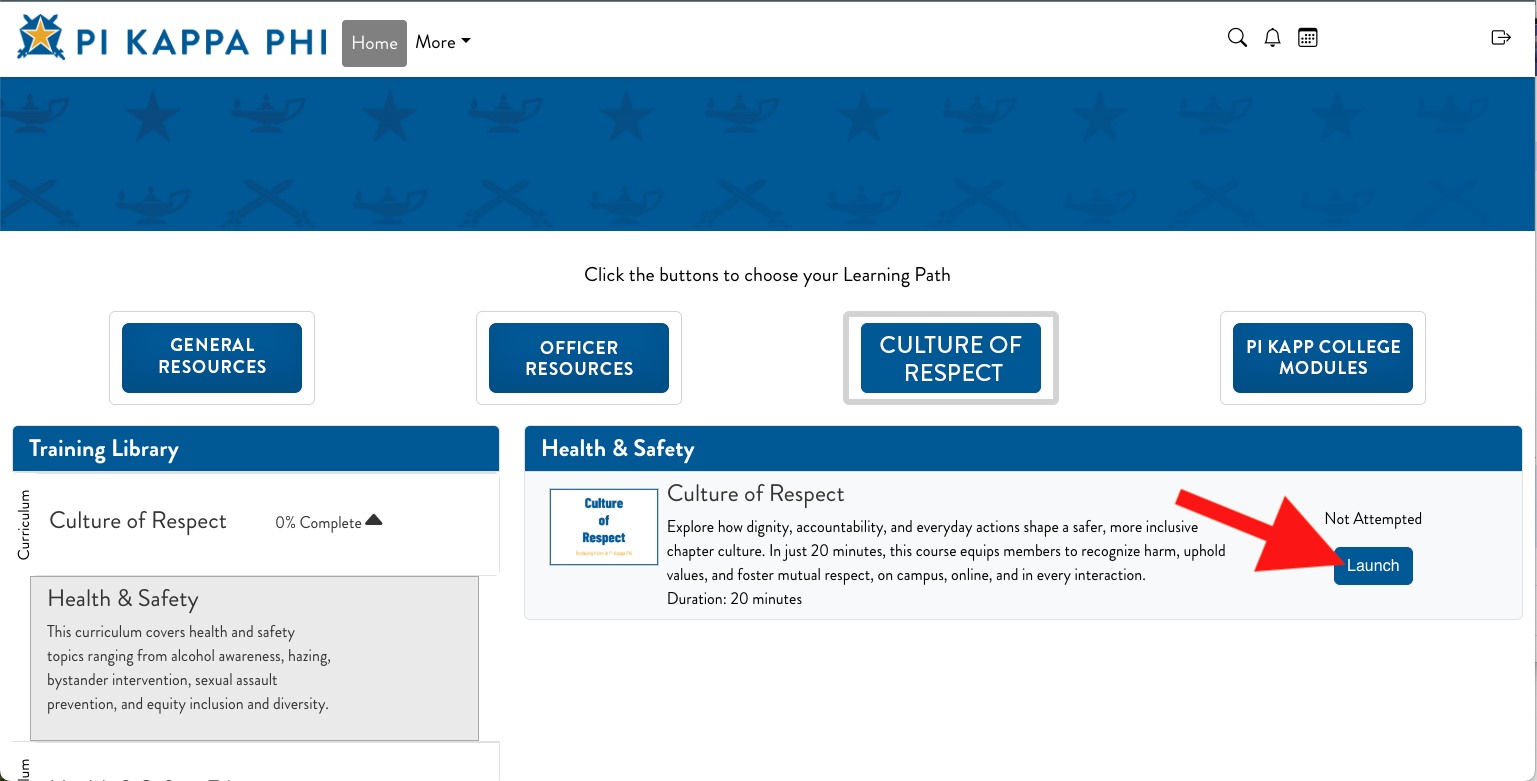Click Culture of Respect in Training Library

(138, 521)
